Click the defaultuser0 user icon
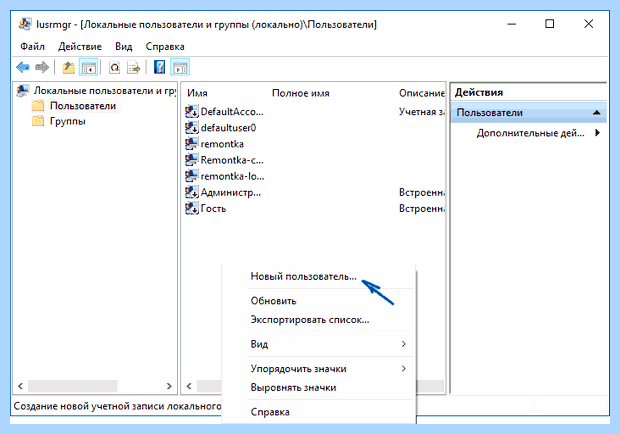Image resolution: width=620 pixels, height=434 pixels. click(x=192, y=128)
